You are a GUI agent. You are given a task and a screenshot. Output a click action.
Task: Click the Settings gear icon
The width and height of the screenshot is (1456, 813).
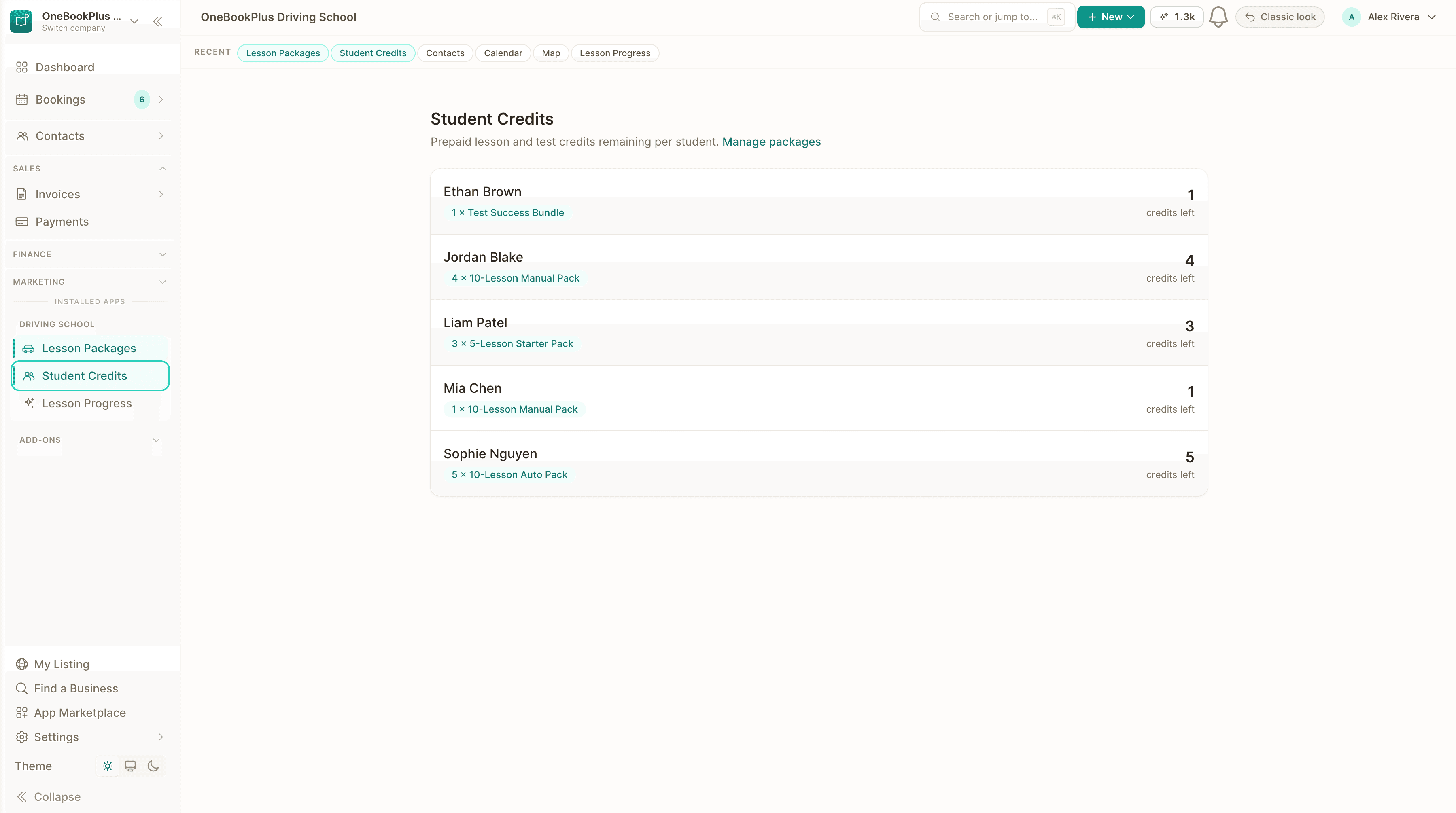(x=21, y=737)
